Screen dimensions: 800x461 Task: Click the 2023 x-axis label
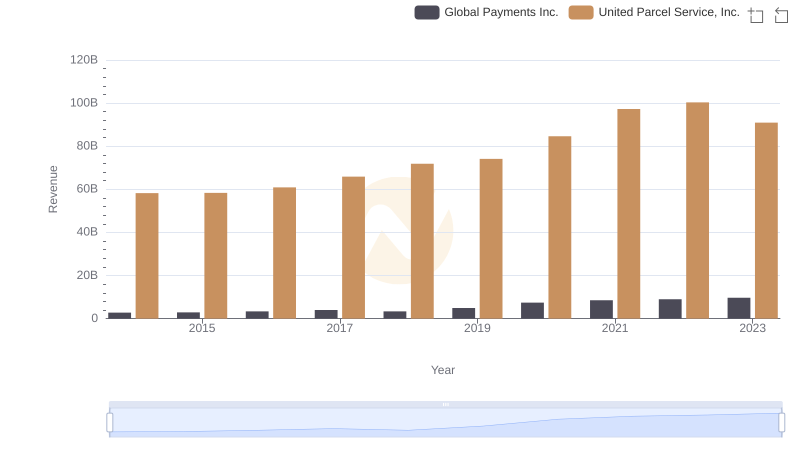753,328
